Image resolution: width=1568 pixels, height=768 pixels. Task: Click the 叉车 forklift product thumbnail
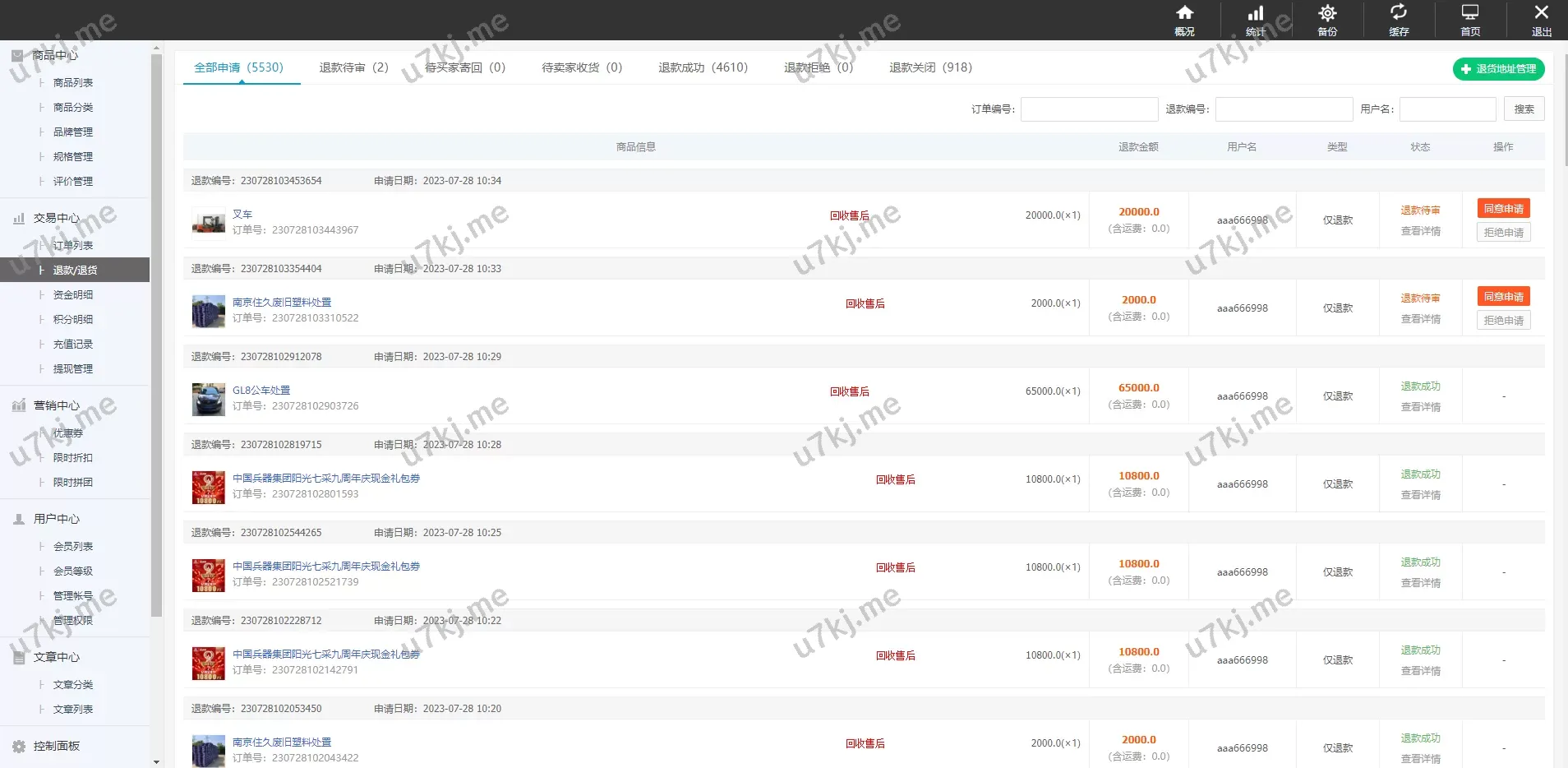[208, 222]
